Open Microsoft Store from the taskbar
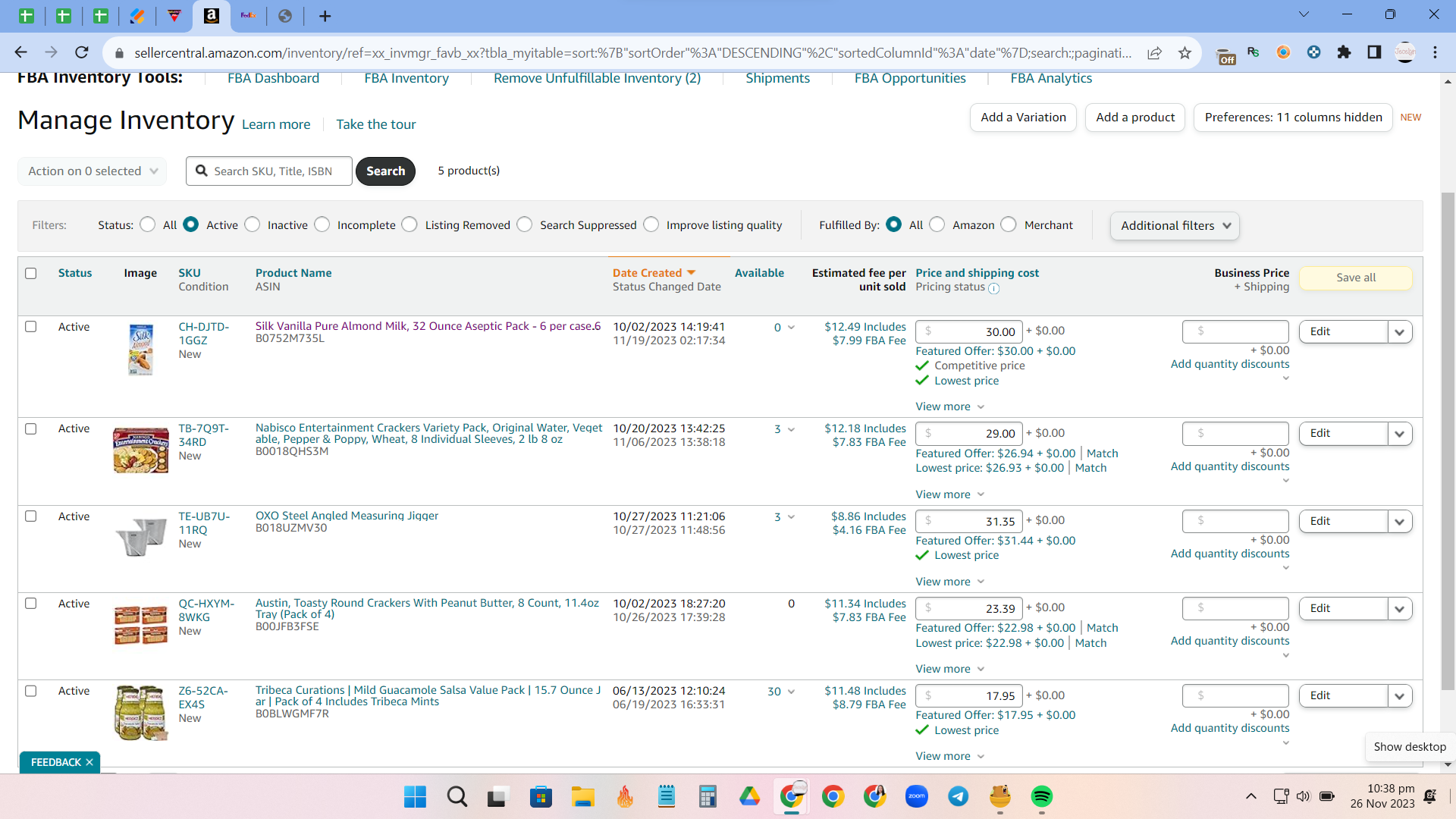The image size is (1456, 819). (541, 796)
